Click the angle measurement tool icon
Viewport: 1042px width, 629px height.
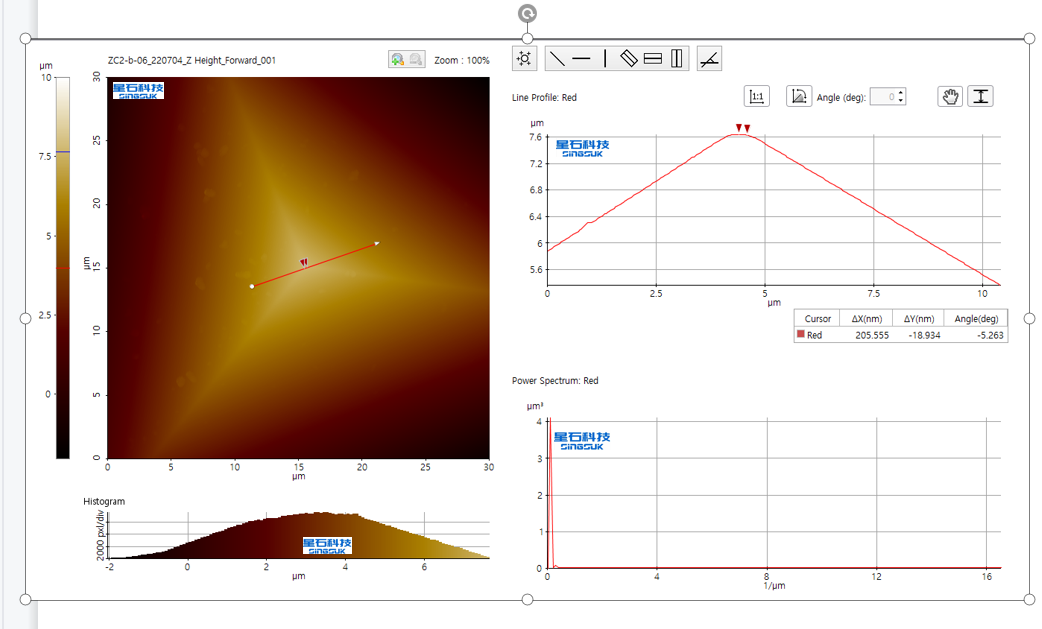709,58
